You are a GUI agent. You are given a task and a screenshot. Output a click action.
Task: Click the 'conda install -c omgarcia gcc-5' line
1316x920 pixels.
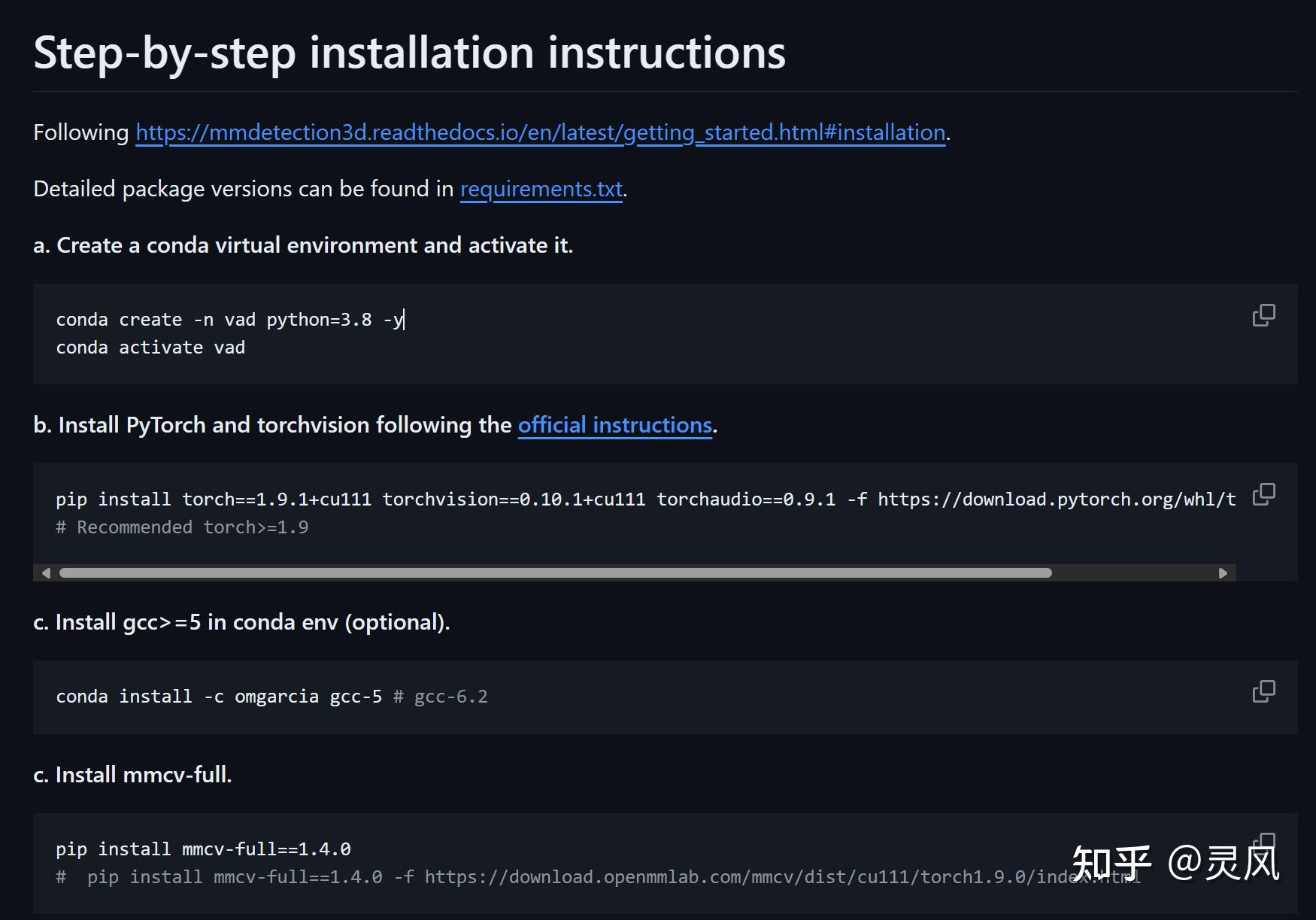click(x=218, y=697)
